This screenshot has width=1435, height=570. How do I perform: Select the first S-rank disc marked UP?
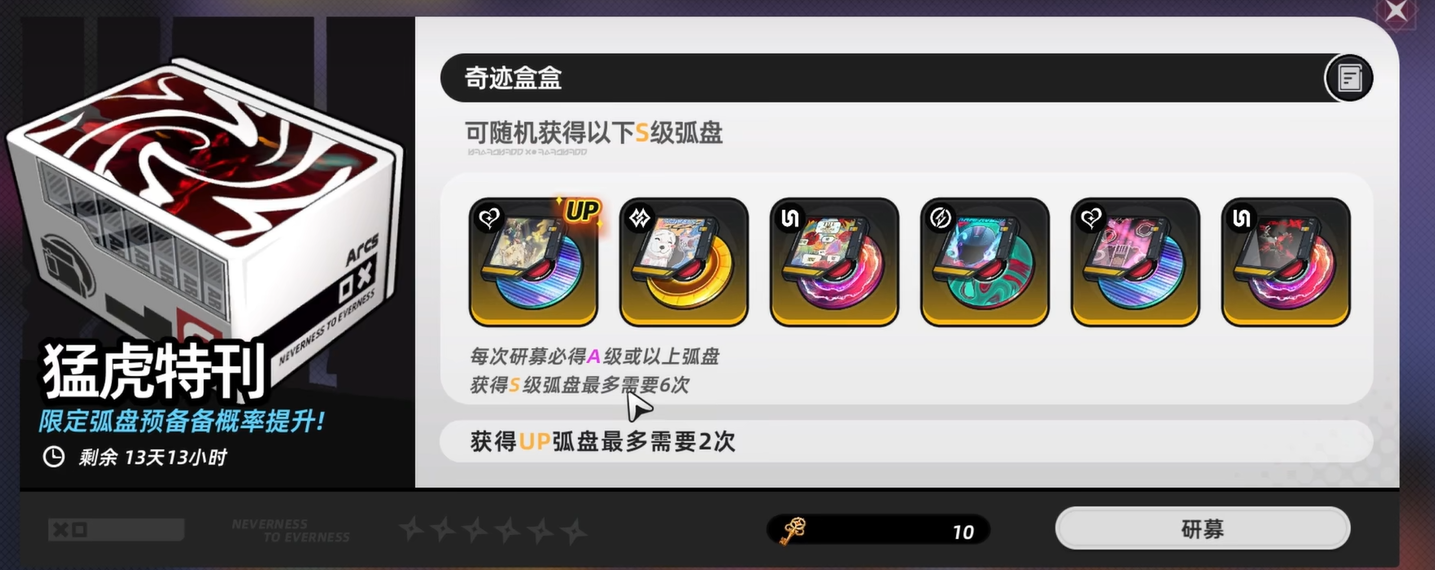click(x=533, y=262)
